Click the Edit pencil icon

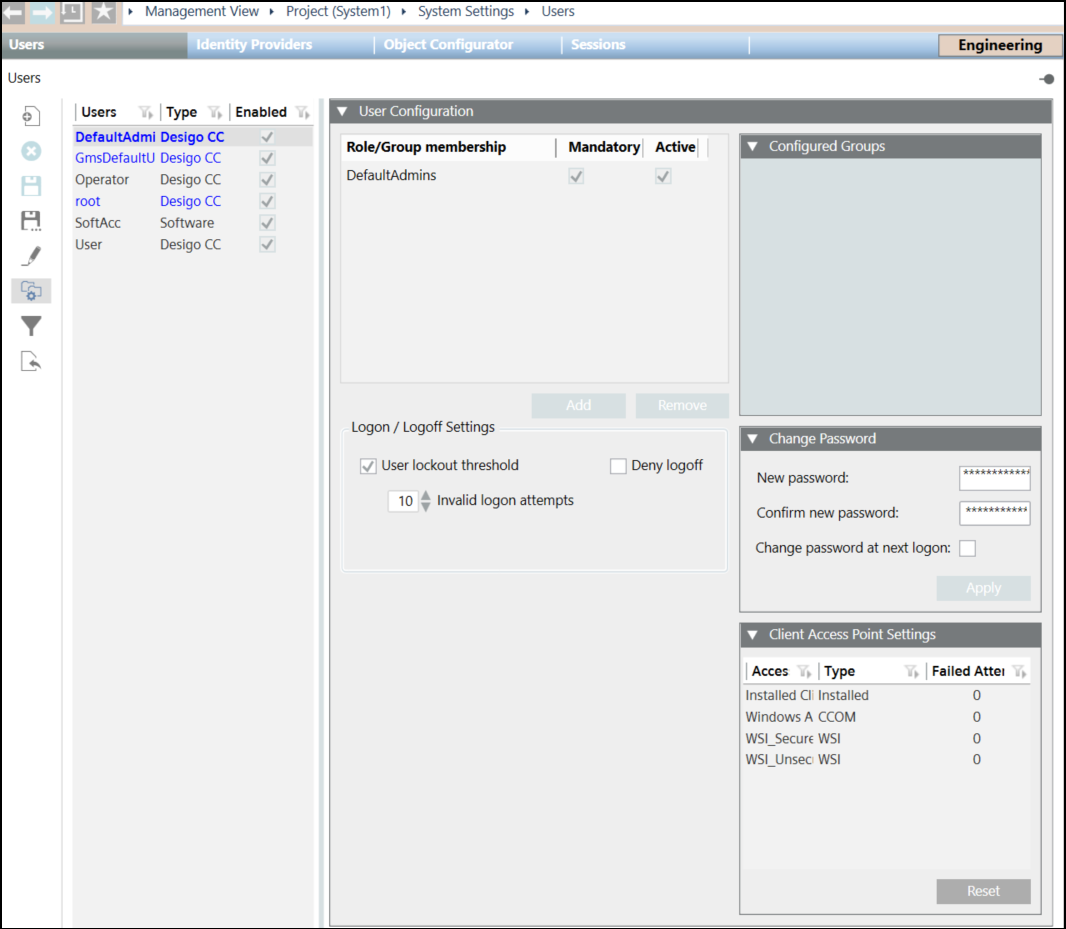click(31, 256)
